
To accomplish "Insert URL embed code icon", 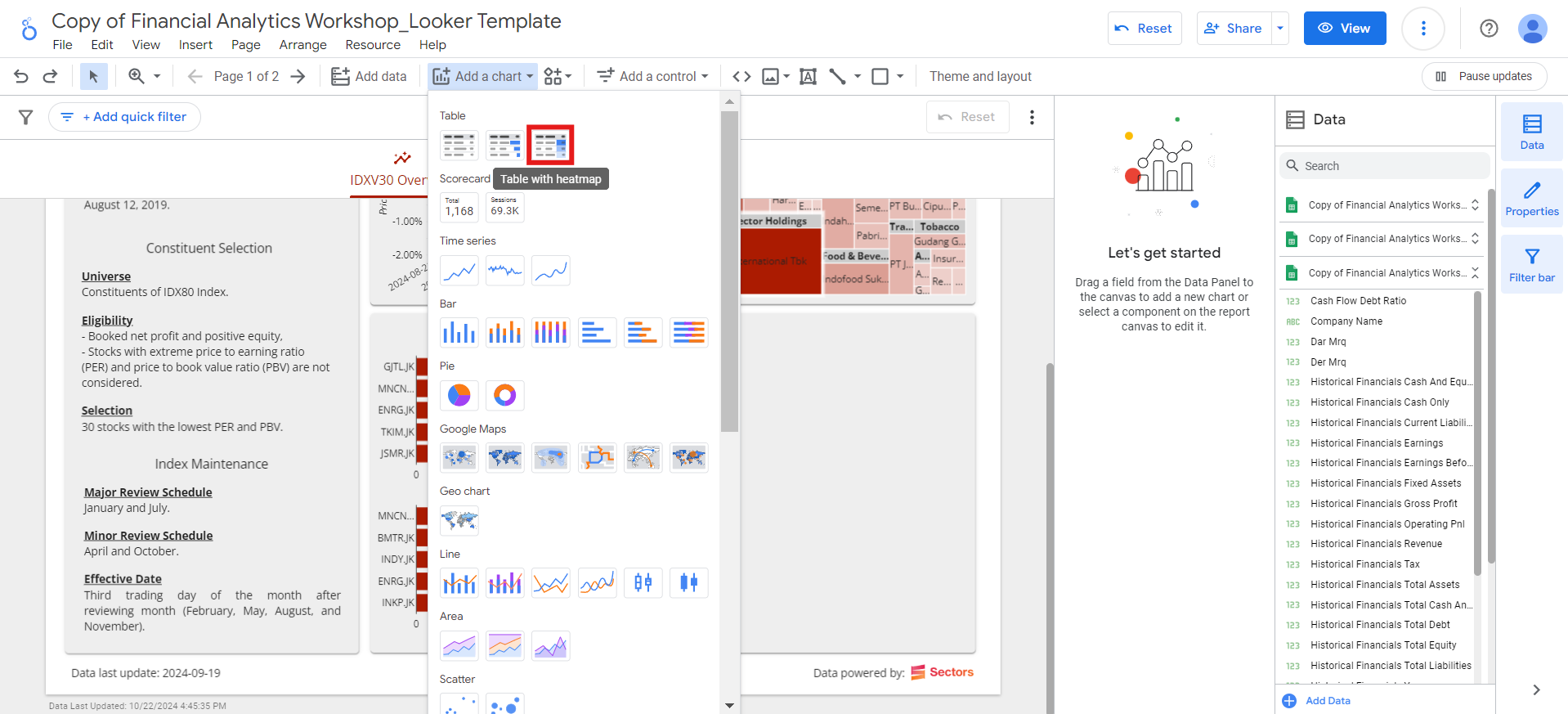I will pyautogui.click(x=741, y=76).
